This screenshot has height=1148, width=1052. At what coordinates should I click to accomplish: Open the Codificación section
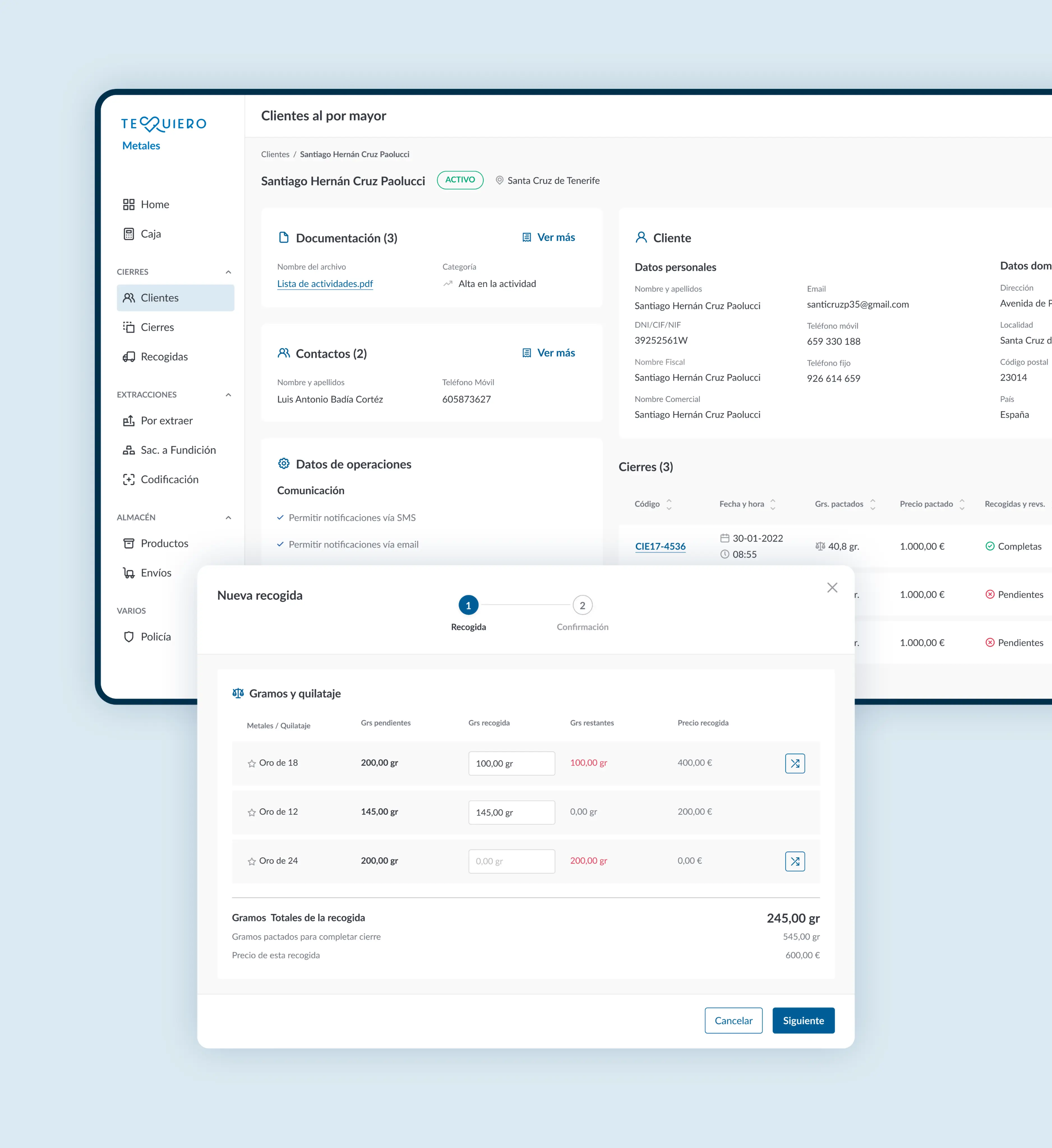[x=170, y=480]
